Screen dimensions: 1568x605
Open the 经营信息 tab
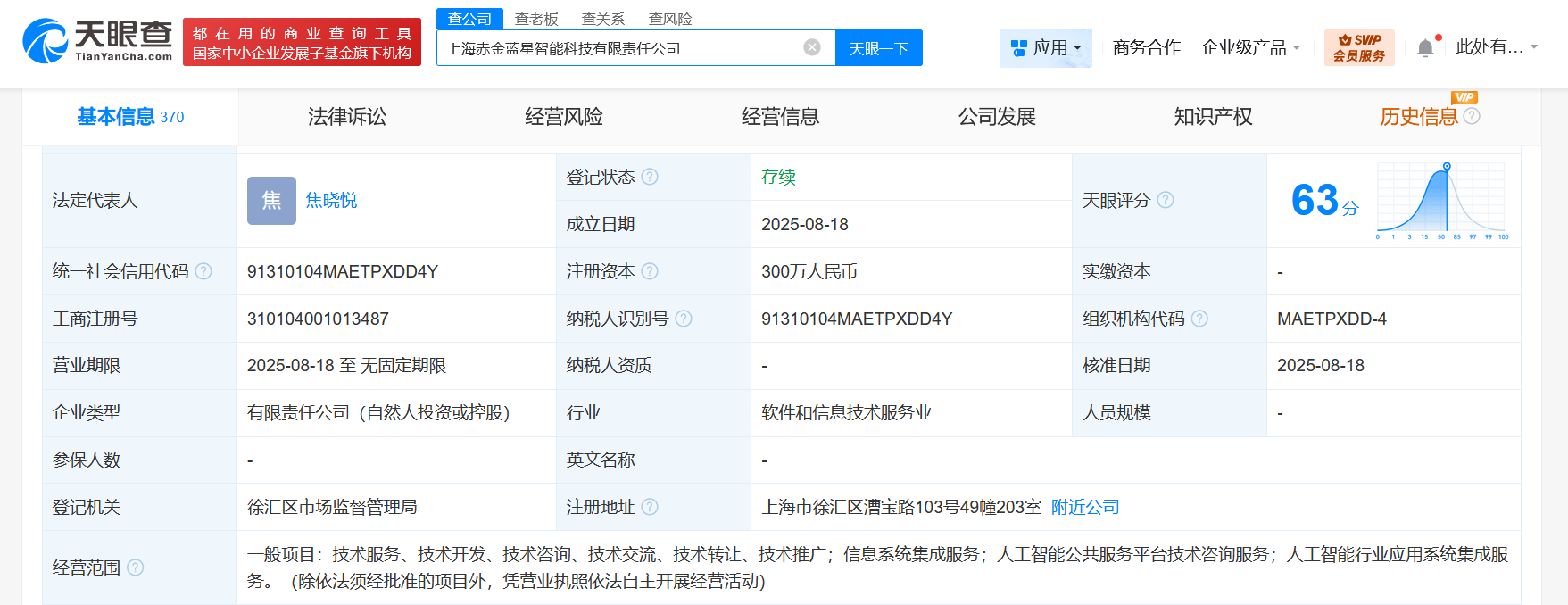point(781,117)
